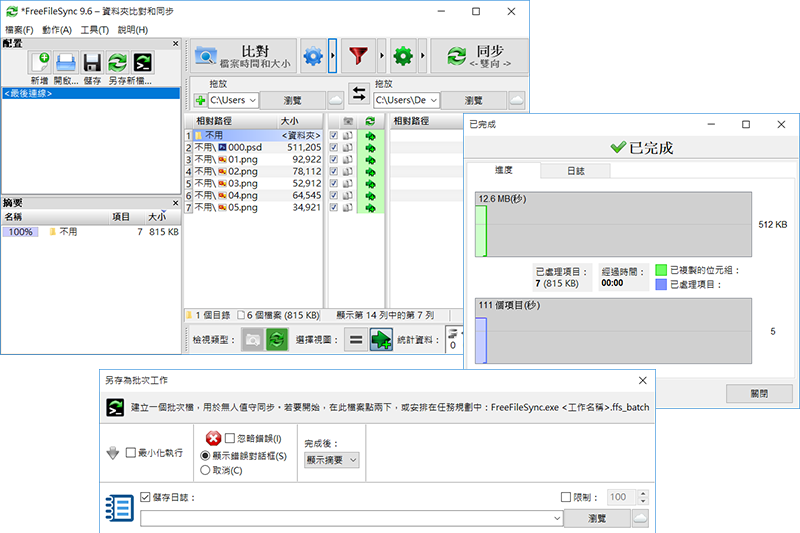Click left 瀏覽 browse button
The image size is (800, 533).
click(292, 100)
